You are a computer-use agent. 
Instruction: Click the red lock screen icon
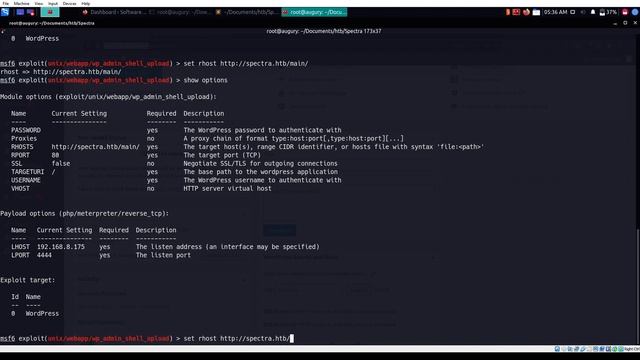tap(625, 12)
